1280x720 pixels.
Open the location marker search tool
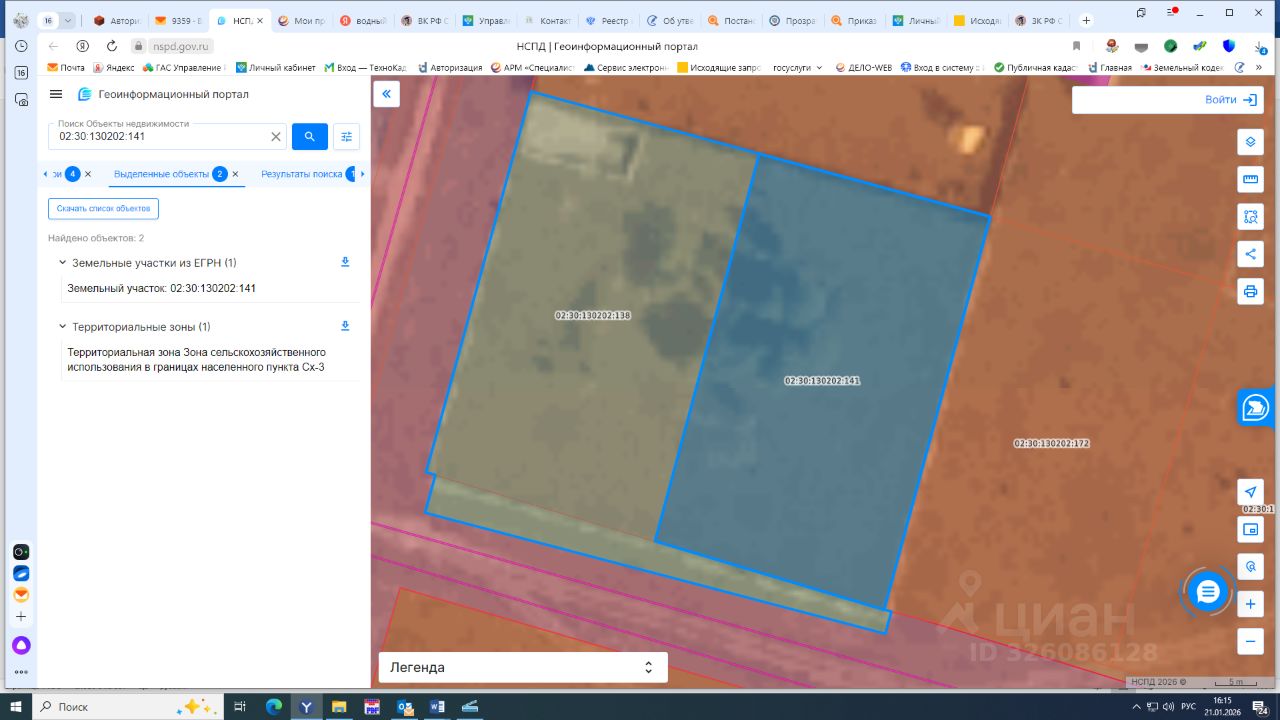1250,567
